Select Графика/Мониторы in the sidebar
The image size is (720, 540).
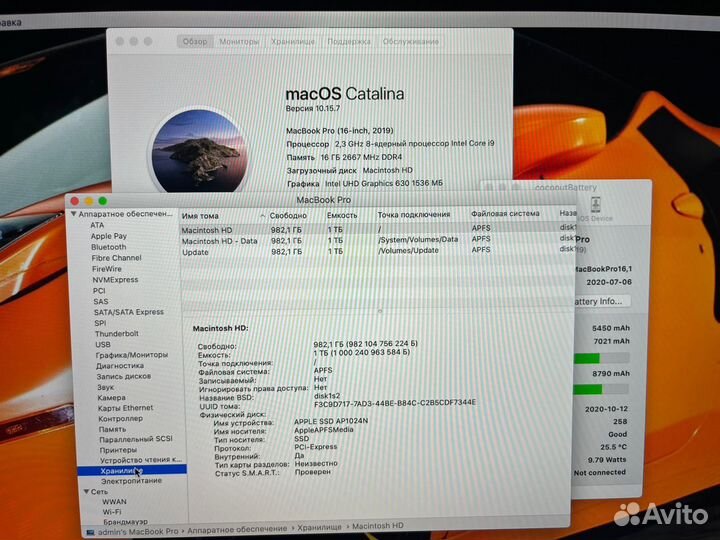[132, 355]
